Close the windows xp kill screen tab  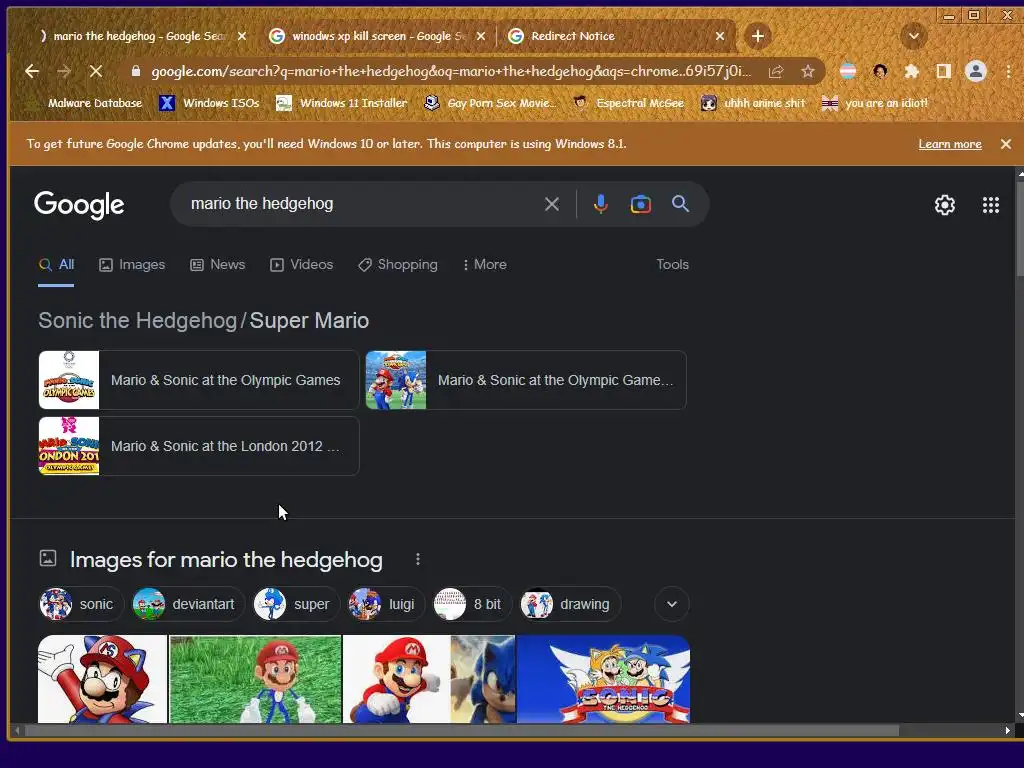pos(481,36)
